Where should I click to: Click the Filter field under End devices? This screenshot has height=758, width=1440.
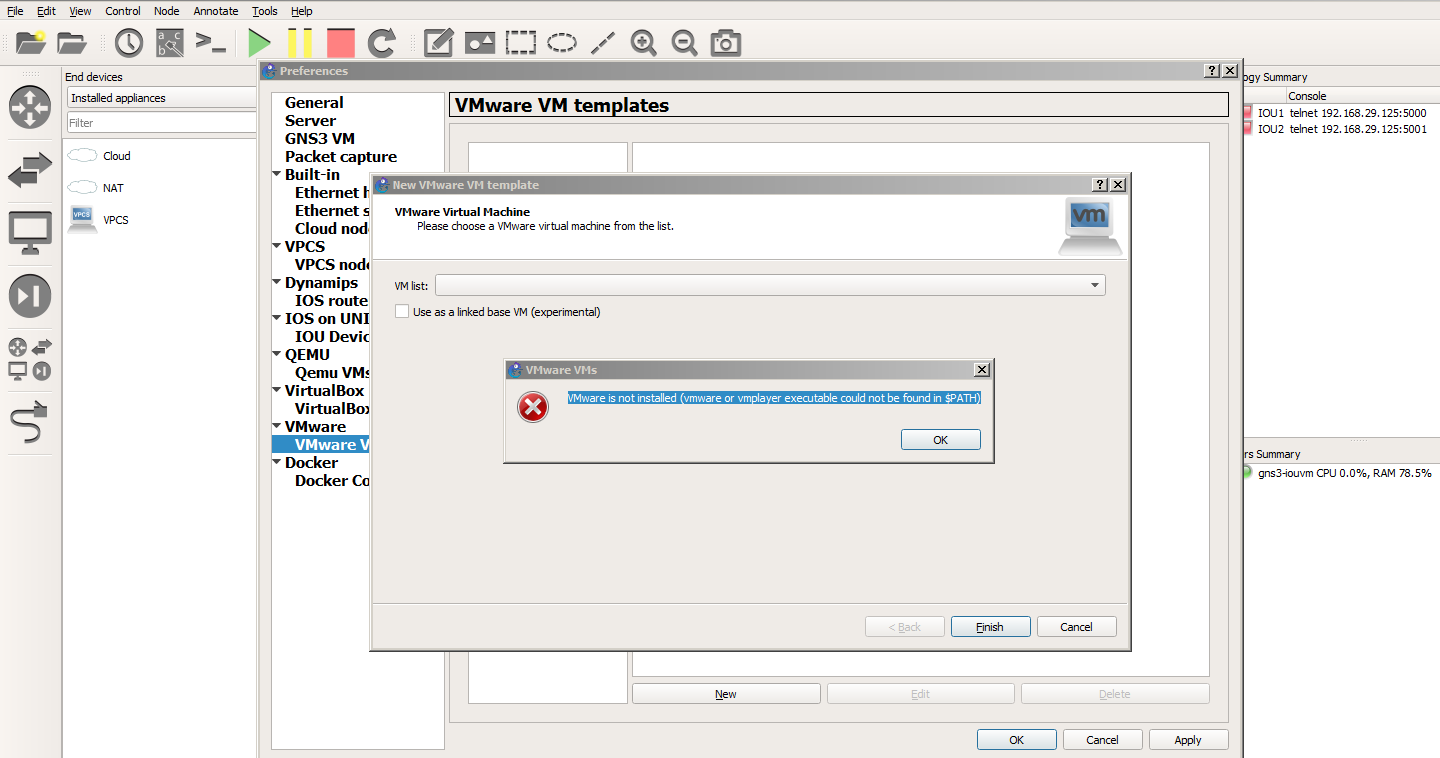click(x=162, y=123)
